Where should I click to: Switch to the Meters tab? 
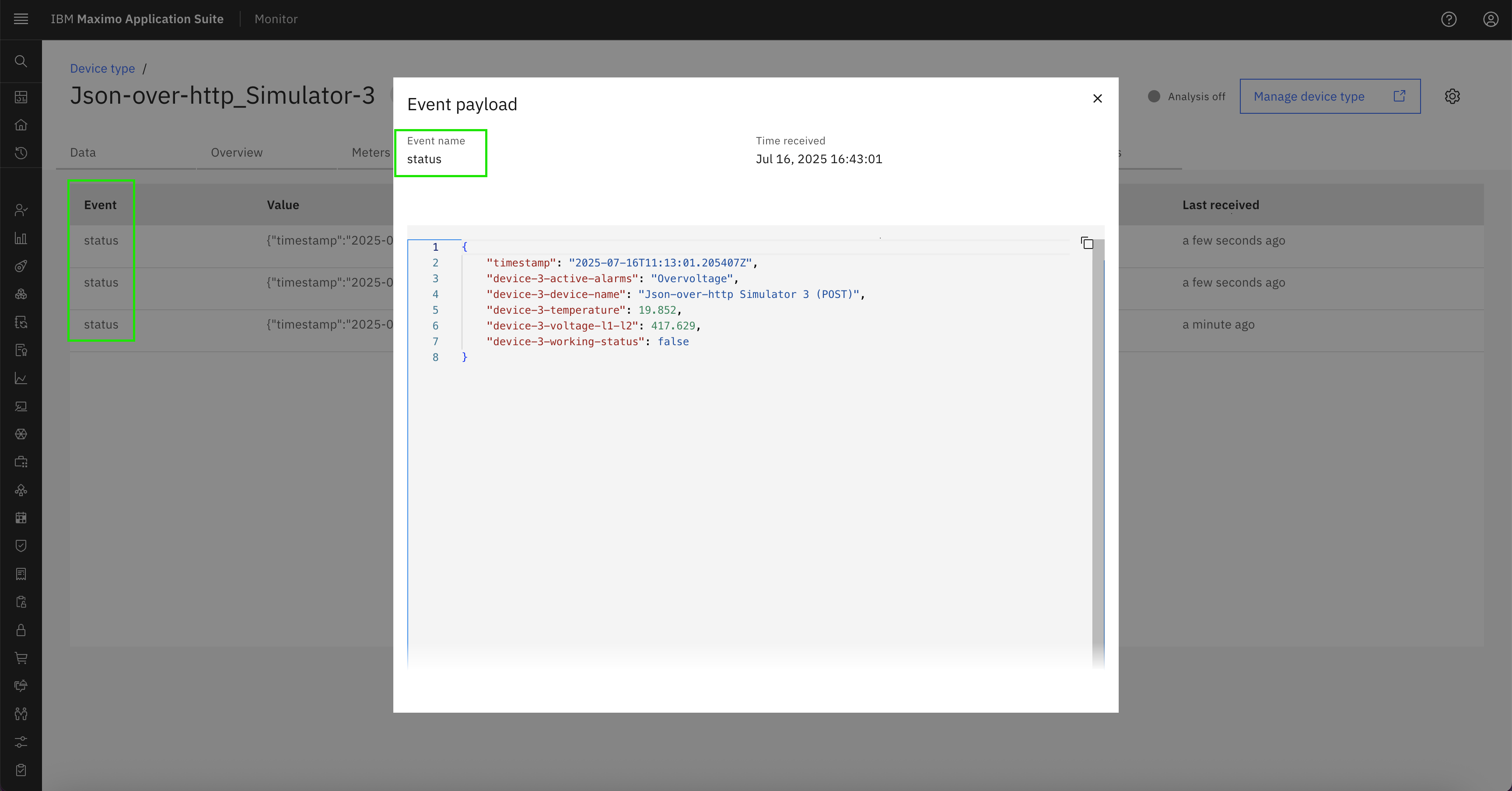[x=371, y=153]
